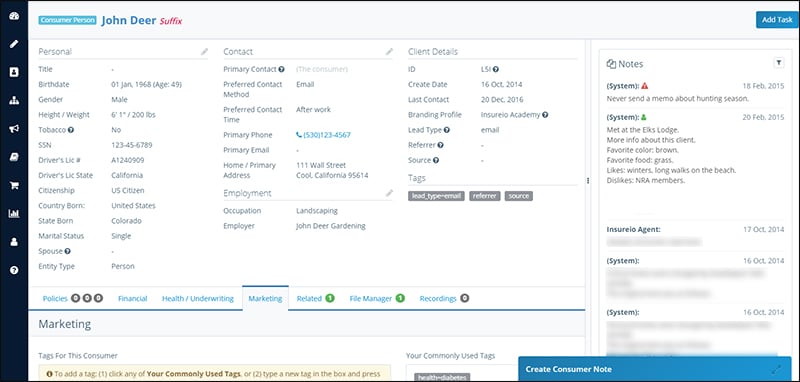Image resolution: width=800 pixels, height=382 pixels.
Task: Open the dashboard gauge icon in sidebar
Action: 14,15
